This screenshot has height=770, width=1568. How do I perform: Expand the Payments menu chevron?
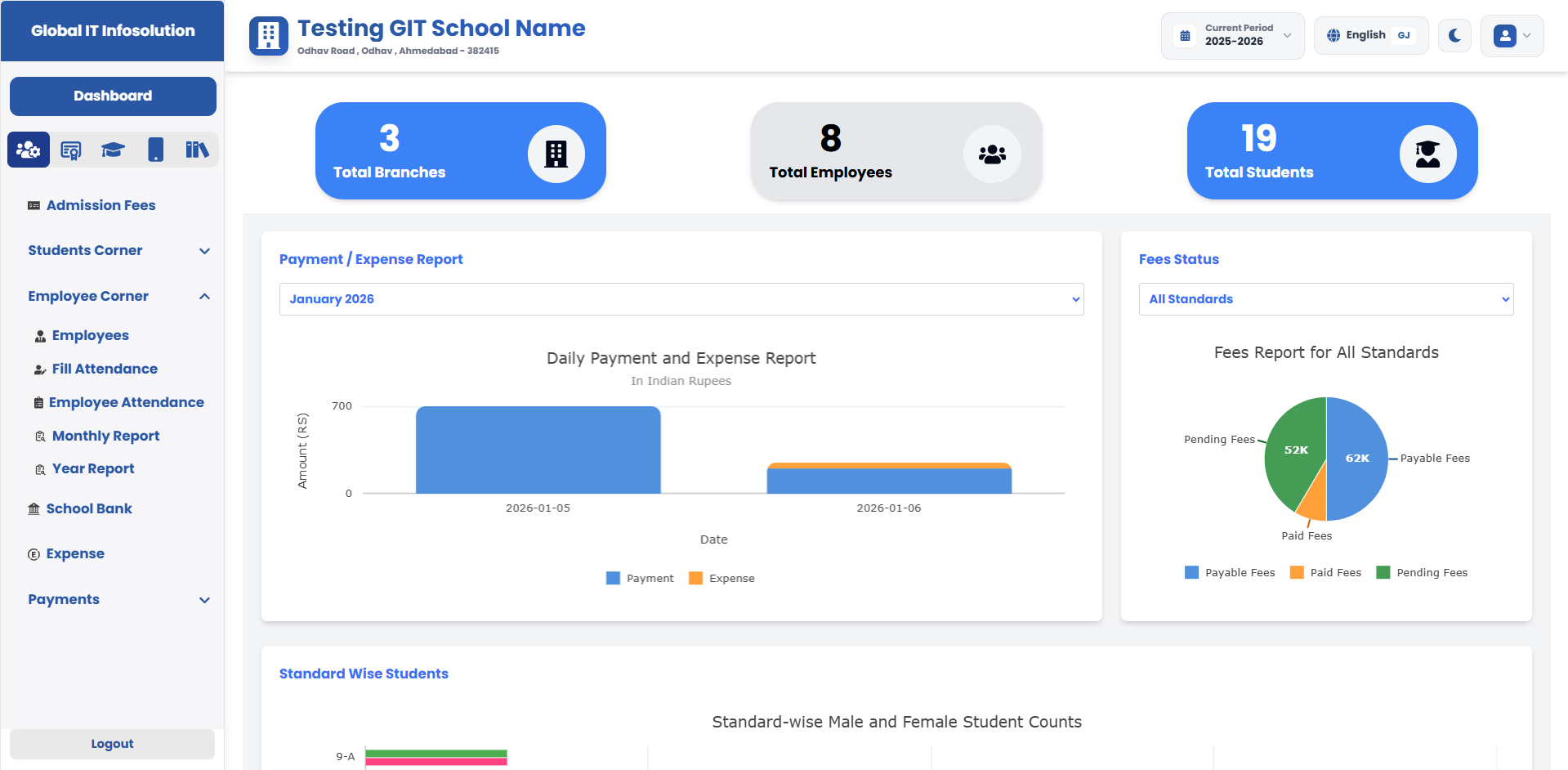[x=204, y=600]
